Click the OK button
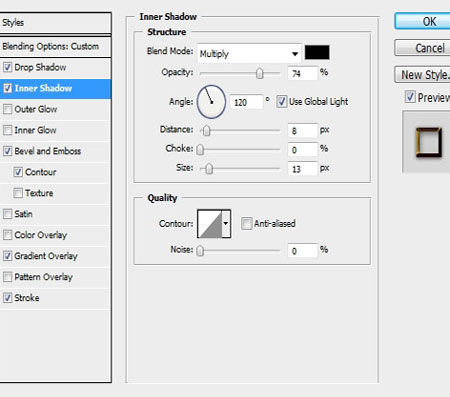The image size is (450, 397). click(423, 22)
